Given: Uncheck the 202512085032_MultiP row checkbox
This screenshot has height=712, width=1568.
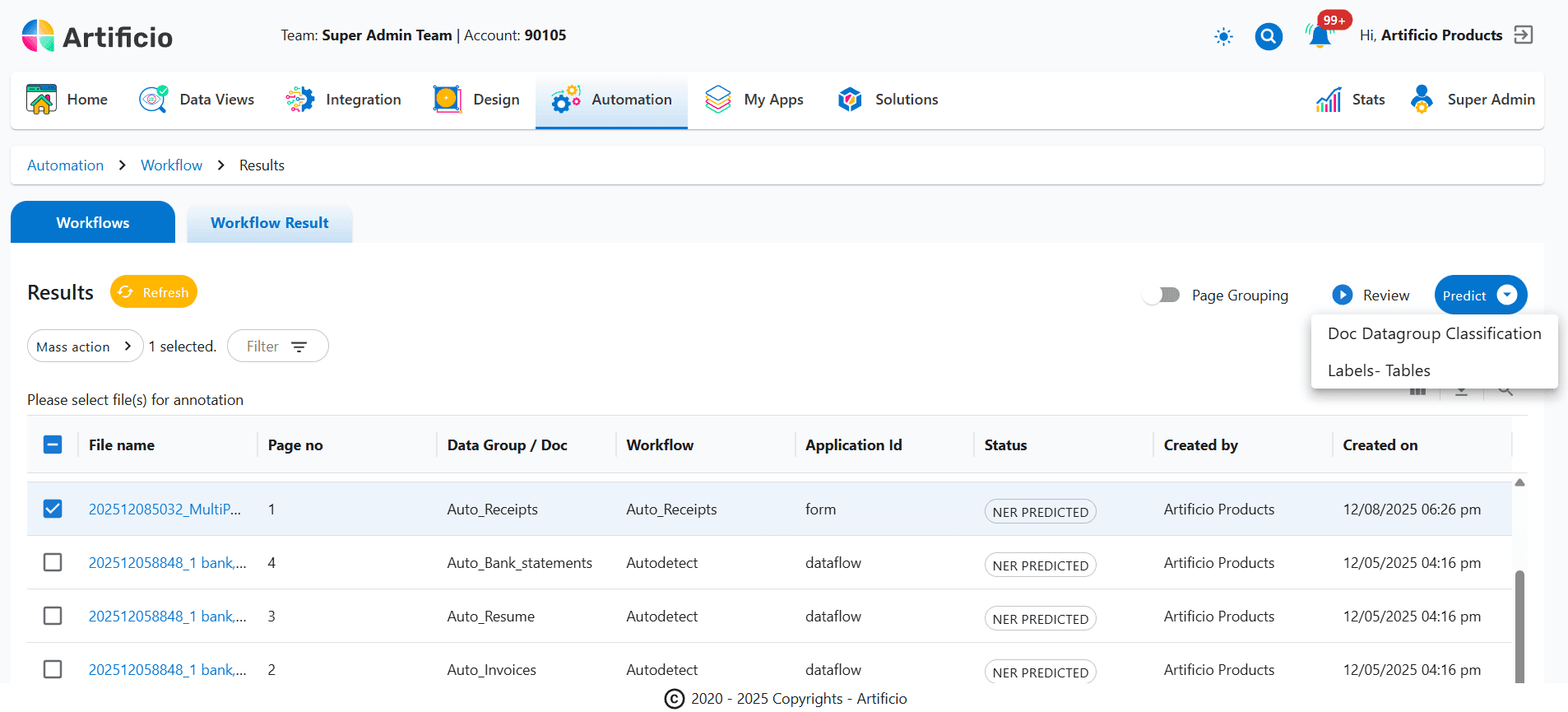Looking at the screenshot, I should (53, 509).
